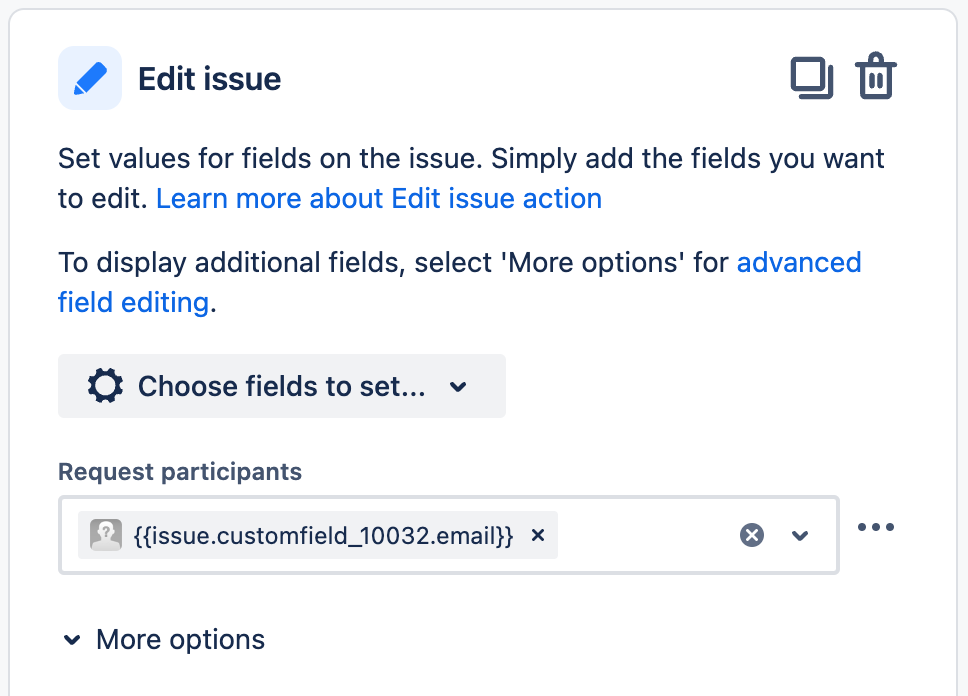Open the Choose fields to set menu
This screenshot has width=968, height=696.
tap(281, 386)
